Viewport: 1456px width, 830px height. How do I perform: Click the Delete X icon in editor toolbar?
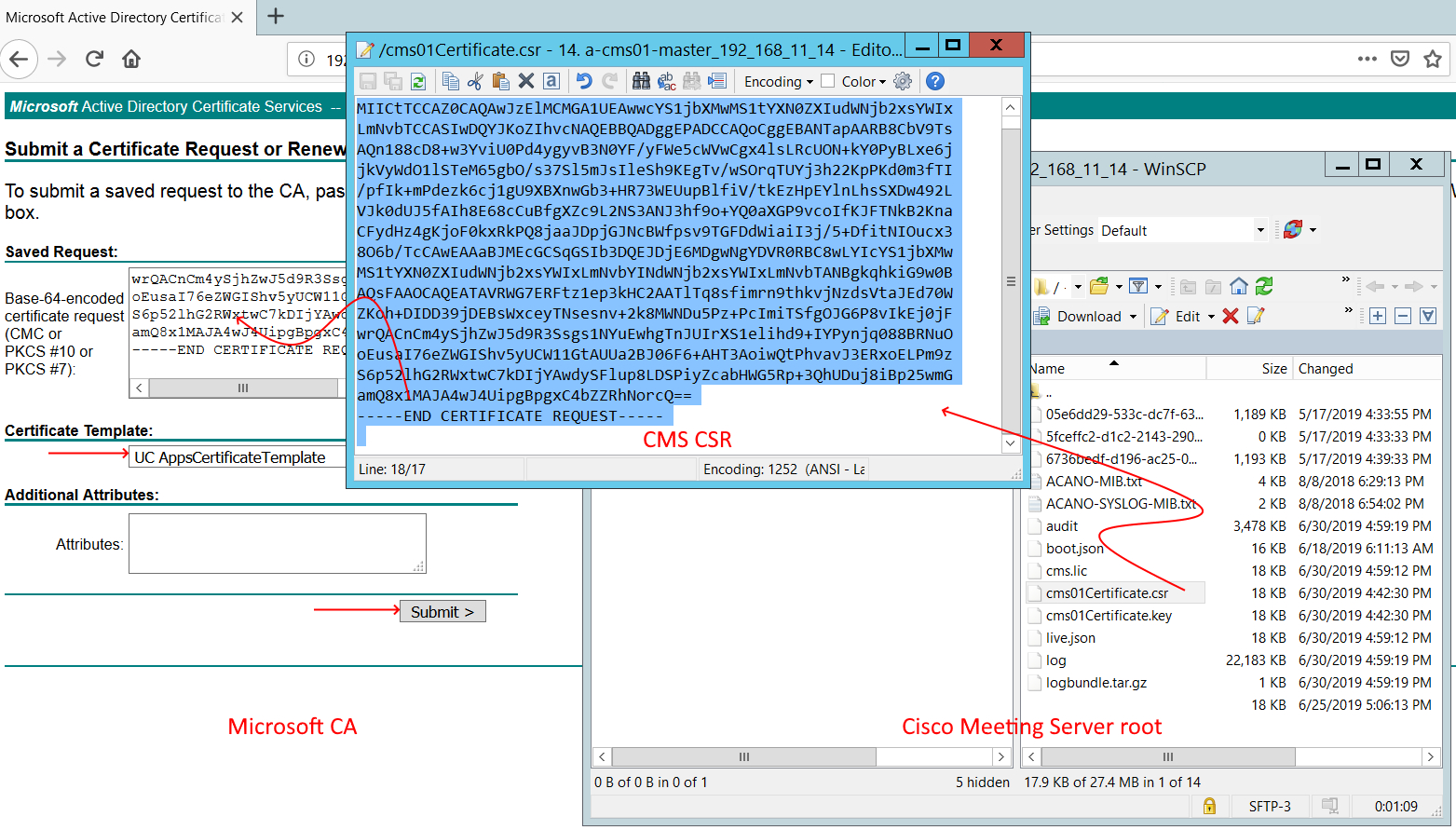(x=526, y=82)
